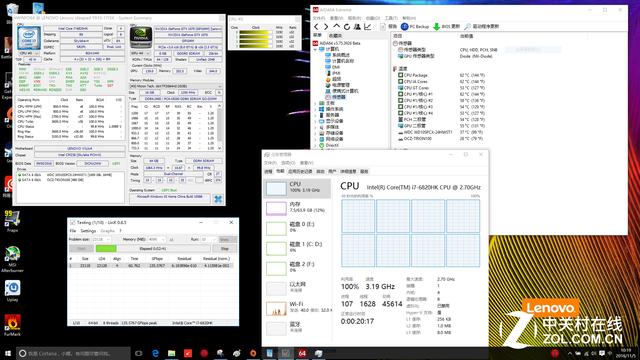The height and width of the screenshot is (360, 640).
Task: Switch to App history tab in Task Manager
Action: [x=300, y=171]
